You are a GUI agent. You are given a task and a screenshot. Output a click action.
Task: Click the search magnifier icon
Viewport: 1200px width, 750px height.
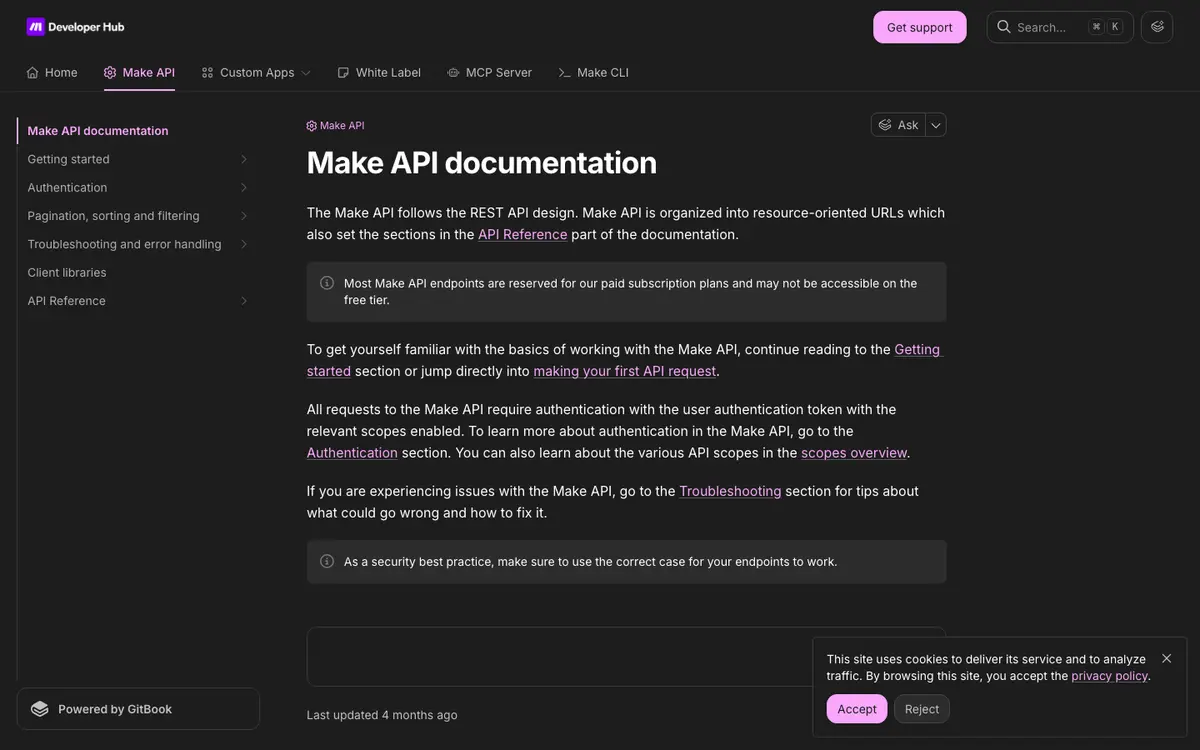click(x=1003, y=27)
